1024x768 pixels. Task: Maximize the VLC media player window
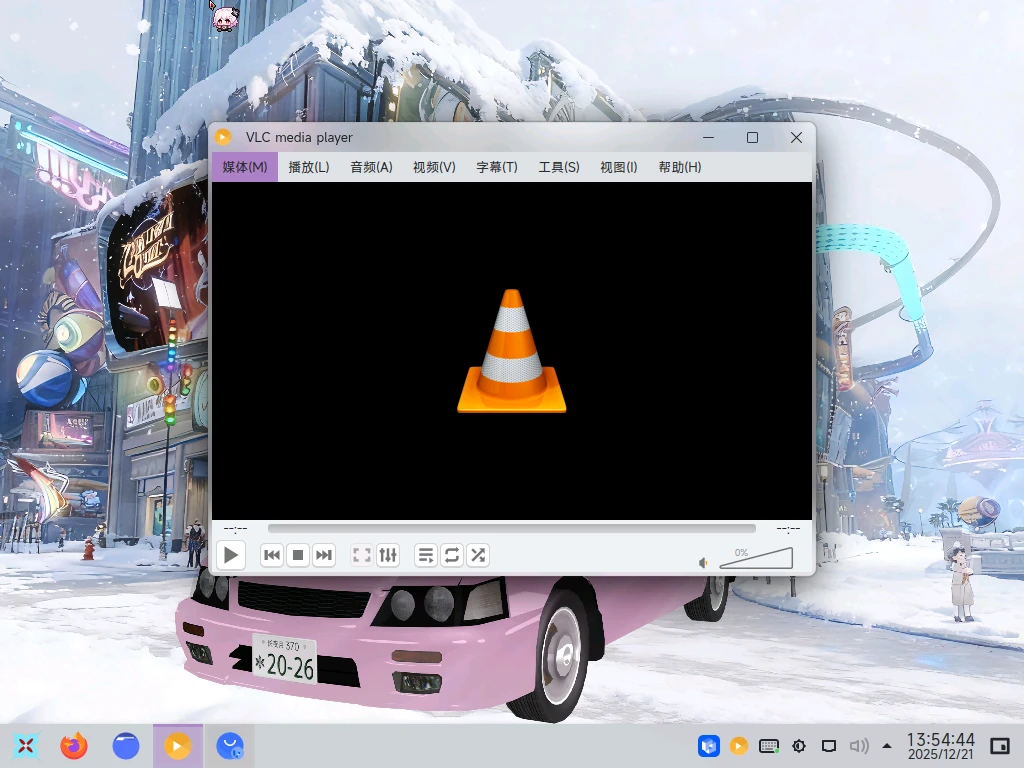pos(752,137)
